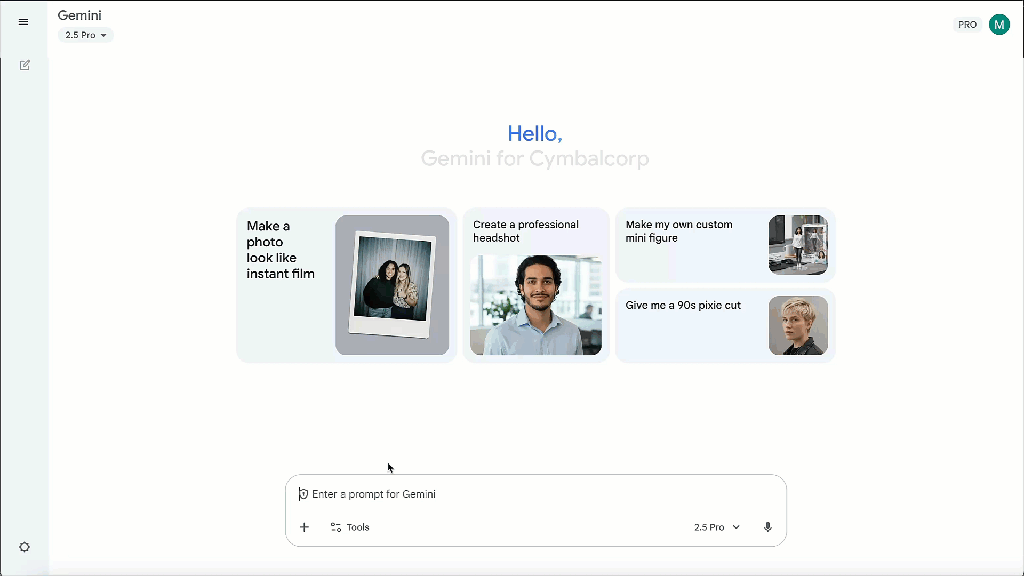Choose Create a professional headshot suggestion
The width and height of the screenshot is (1024, 576).
tap(536, 285)
